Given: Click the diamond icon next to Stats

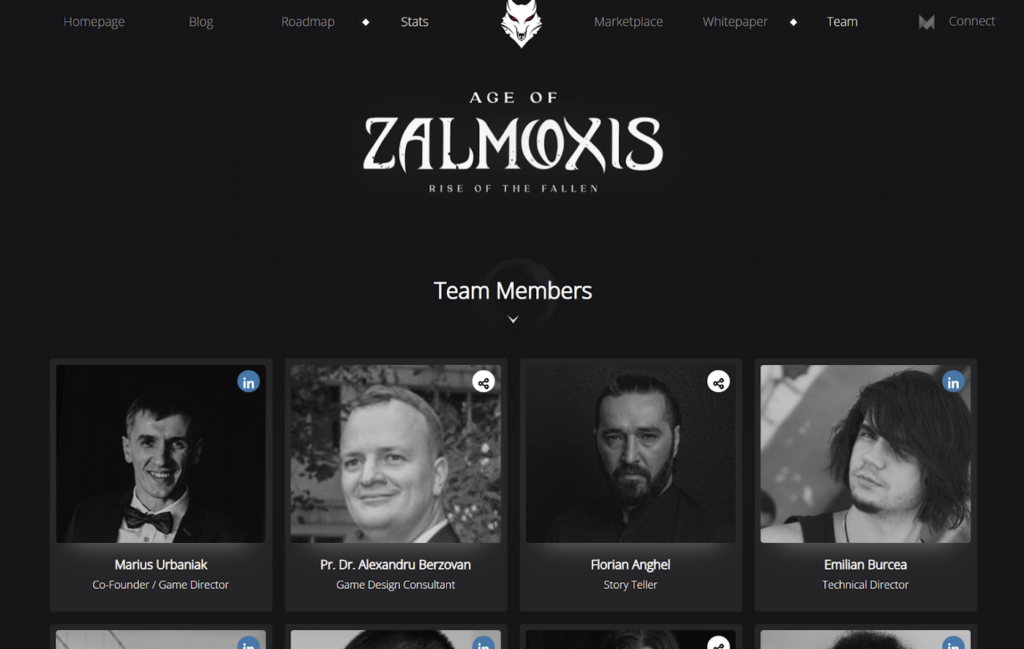Looking at the screenshot, I should 366,22.
